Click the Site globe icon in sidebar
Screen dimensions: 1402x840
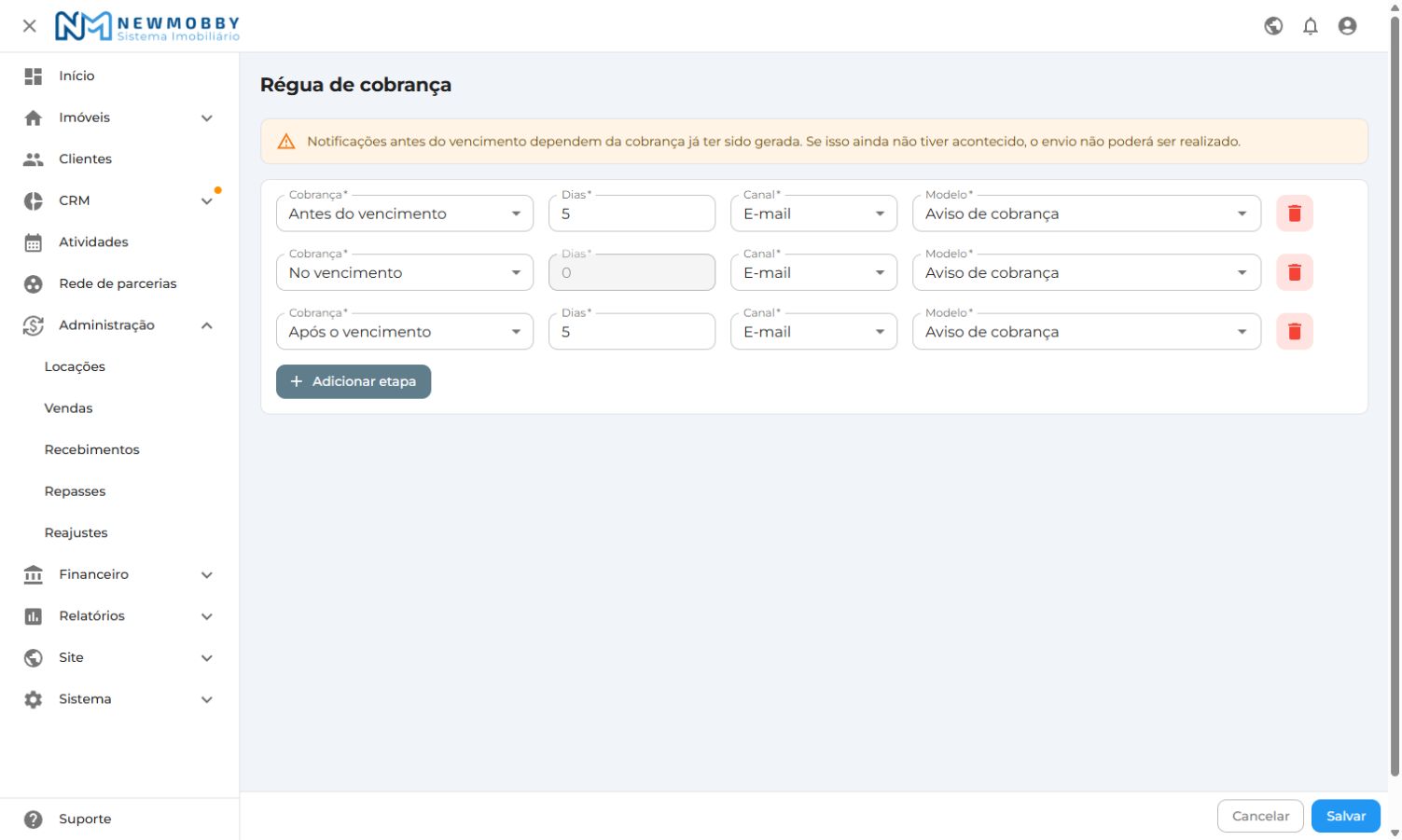coord(34,658)
